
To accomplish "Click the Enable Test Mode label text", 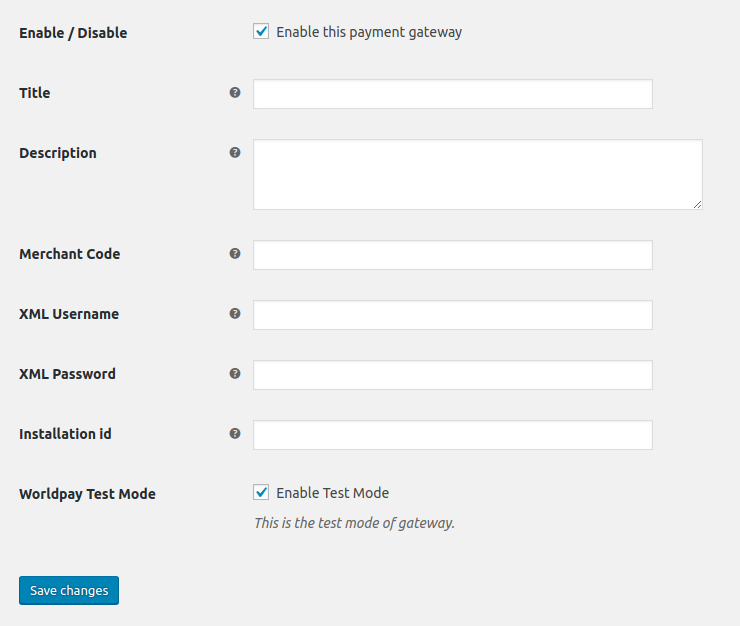I will (x=332, y=493).
